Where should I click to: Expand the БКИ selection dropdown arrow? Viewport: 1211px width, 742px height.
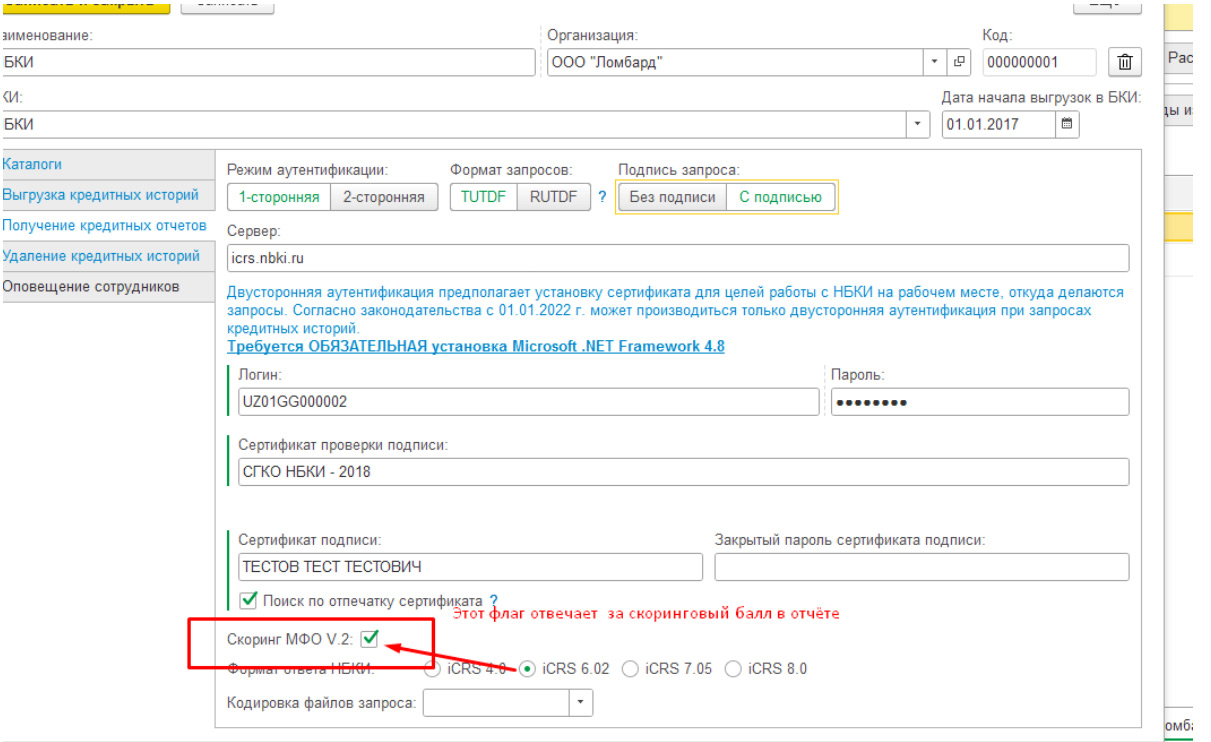918,125
